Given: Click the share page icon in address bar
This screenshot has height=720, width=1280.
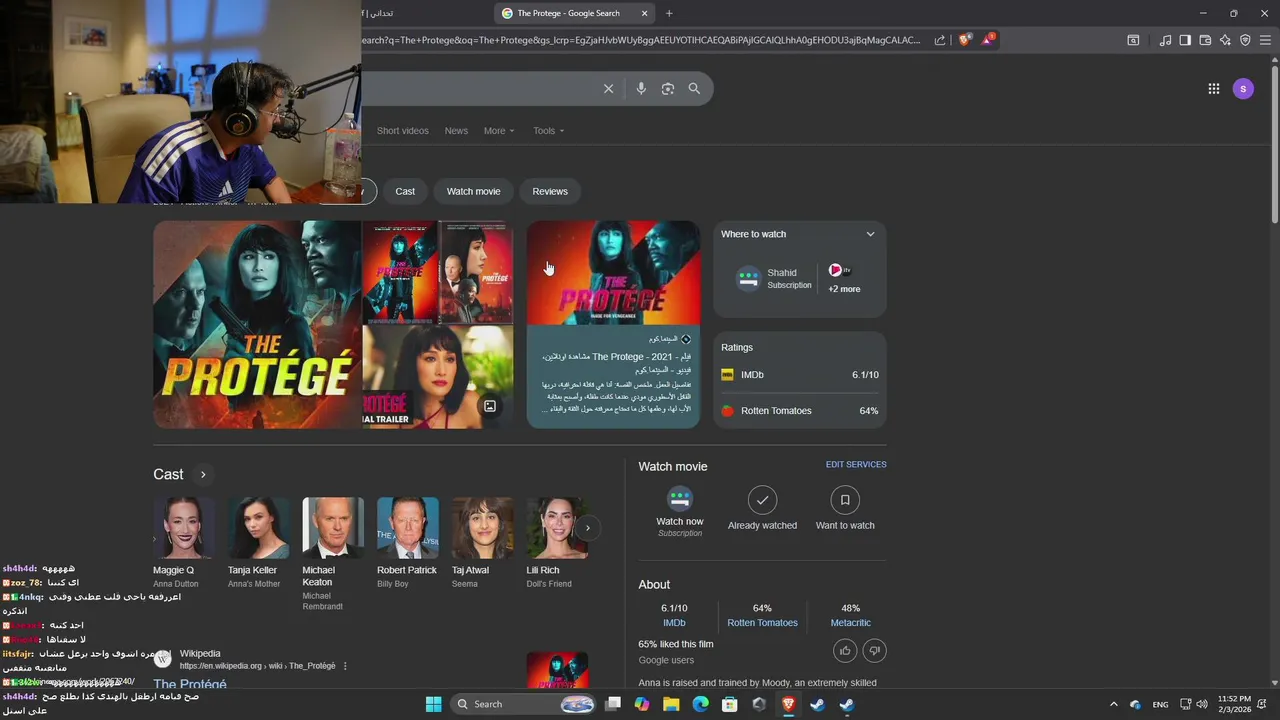Looking at the screenshot, I should tap(940, 40).
